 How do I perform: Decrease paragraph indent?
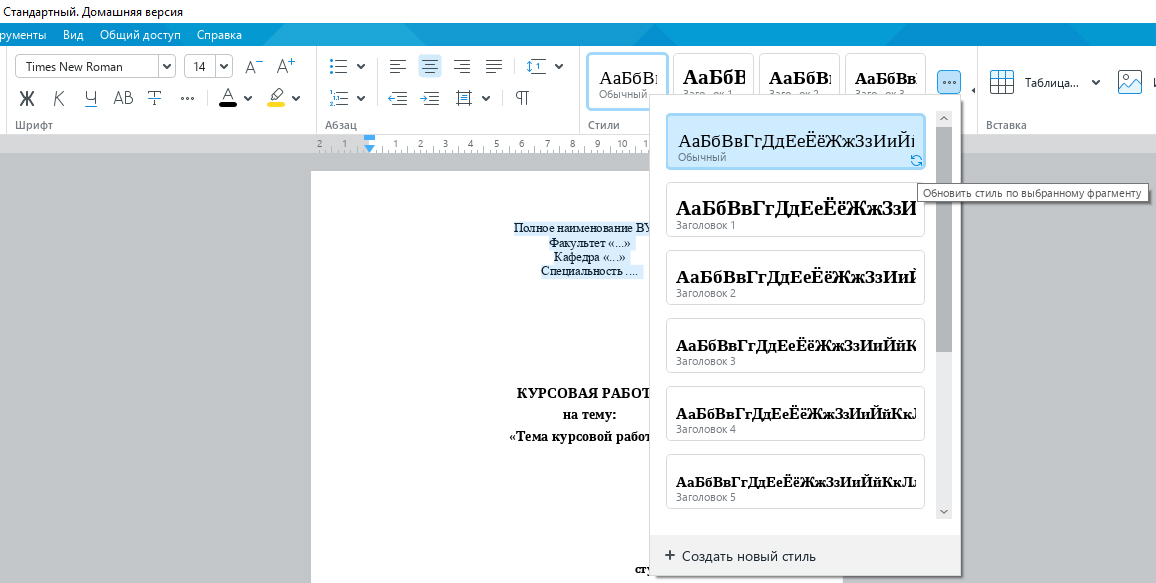(x=398, y=98)
